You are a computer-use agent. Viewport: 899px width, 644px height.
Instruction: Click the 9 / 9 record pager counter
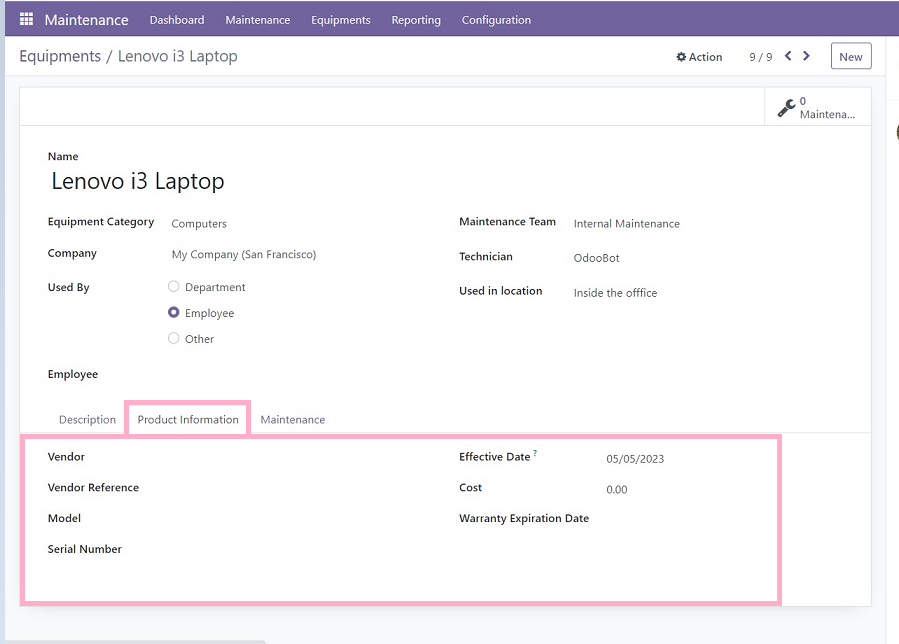[x=760, y=57]
